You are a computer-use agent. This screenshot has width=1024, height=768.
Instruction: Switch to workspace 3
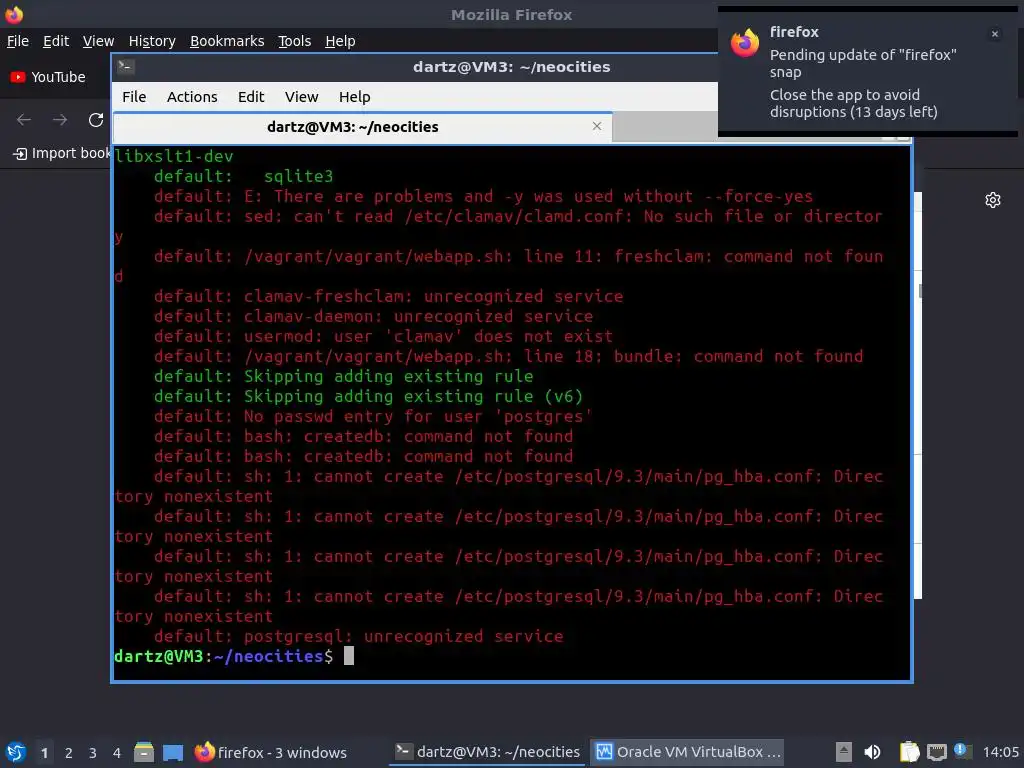93,753
